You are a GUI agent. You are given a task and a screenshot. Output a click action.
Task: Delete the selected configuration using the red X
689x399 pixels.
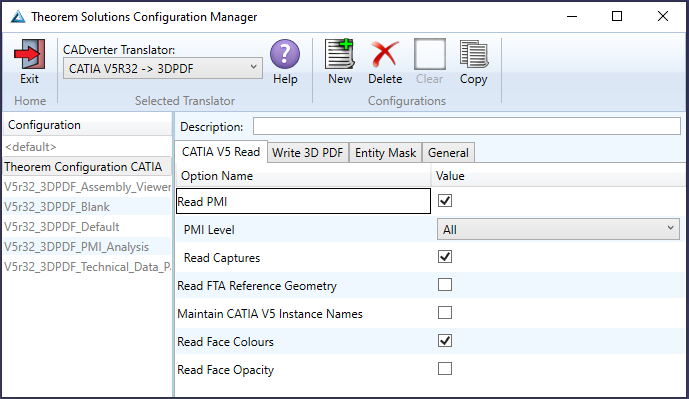pyautogui.click(x=385, y=54)
